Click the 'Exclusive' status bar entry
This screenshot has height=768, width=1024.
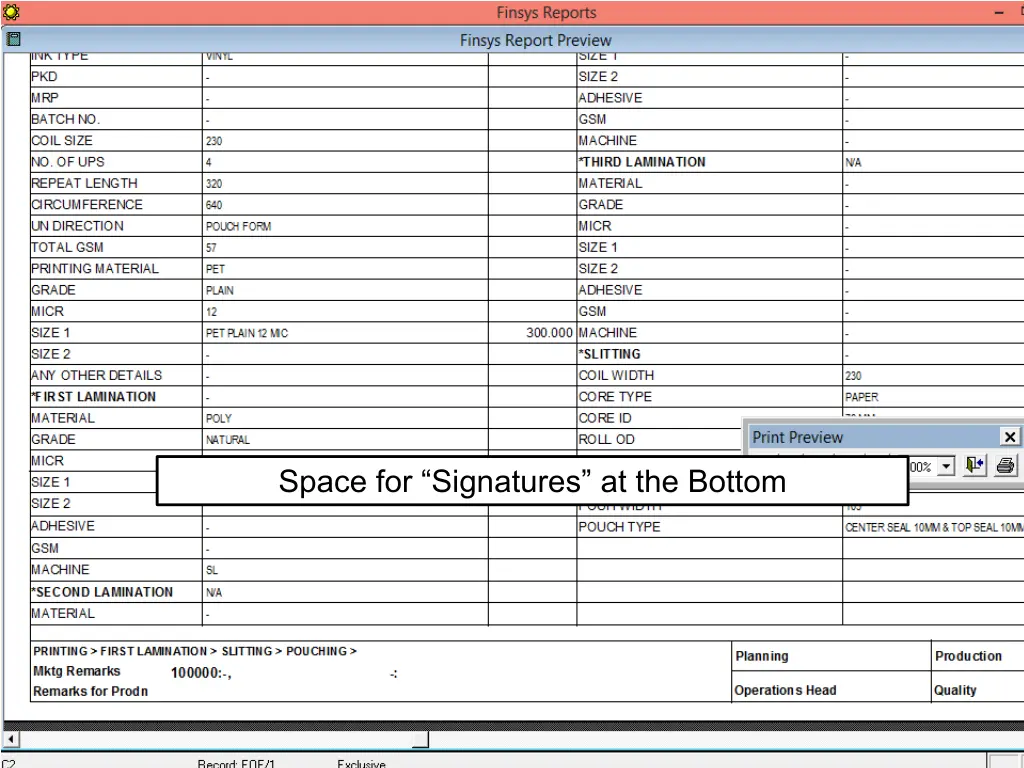pos(361,763)
